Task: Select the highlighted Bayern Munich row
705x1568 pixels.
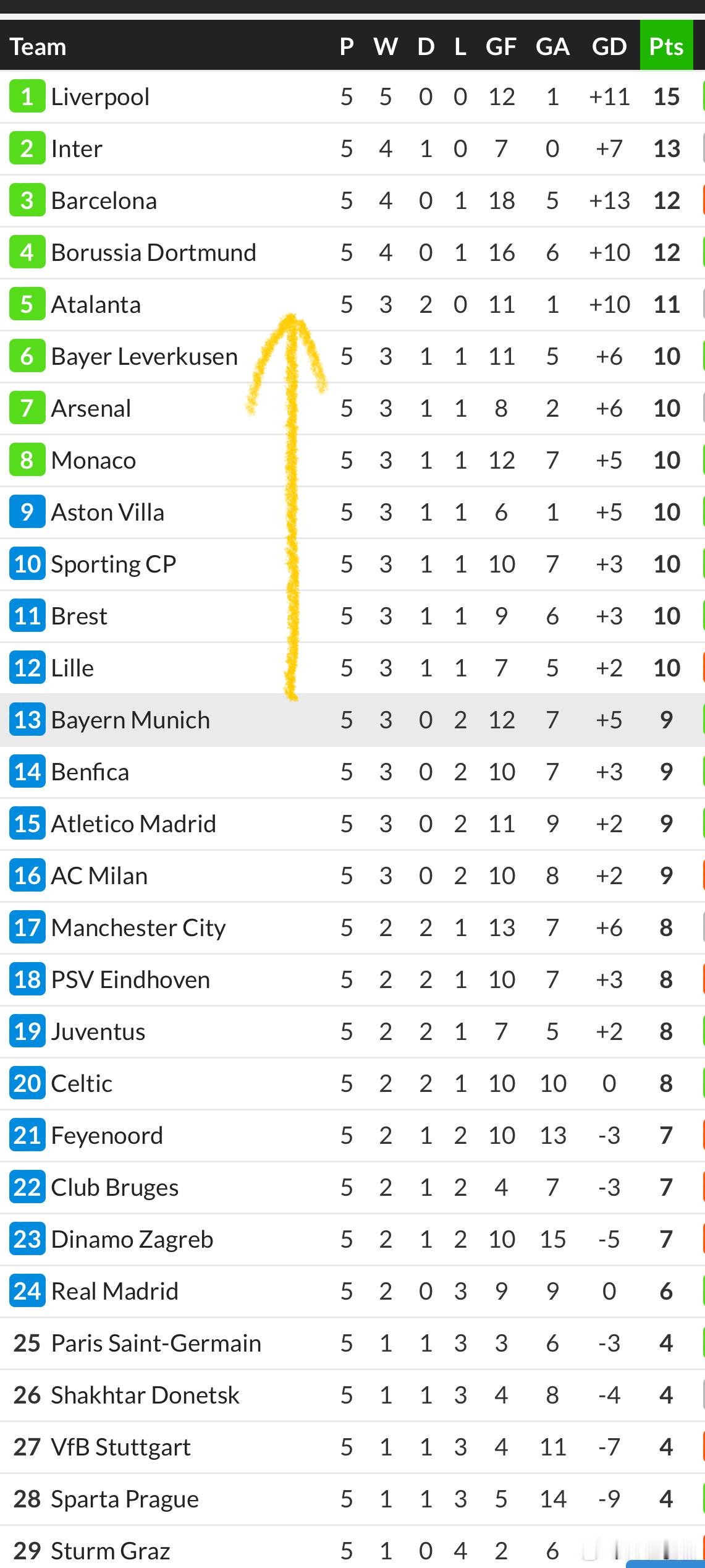Action: tap(352, 720)
